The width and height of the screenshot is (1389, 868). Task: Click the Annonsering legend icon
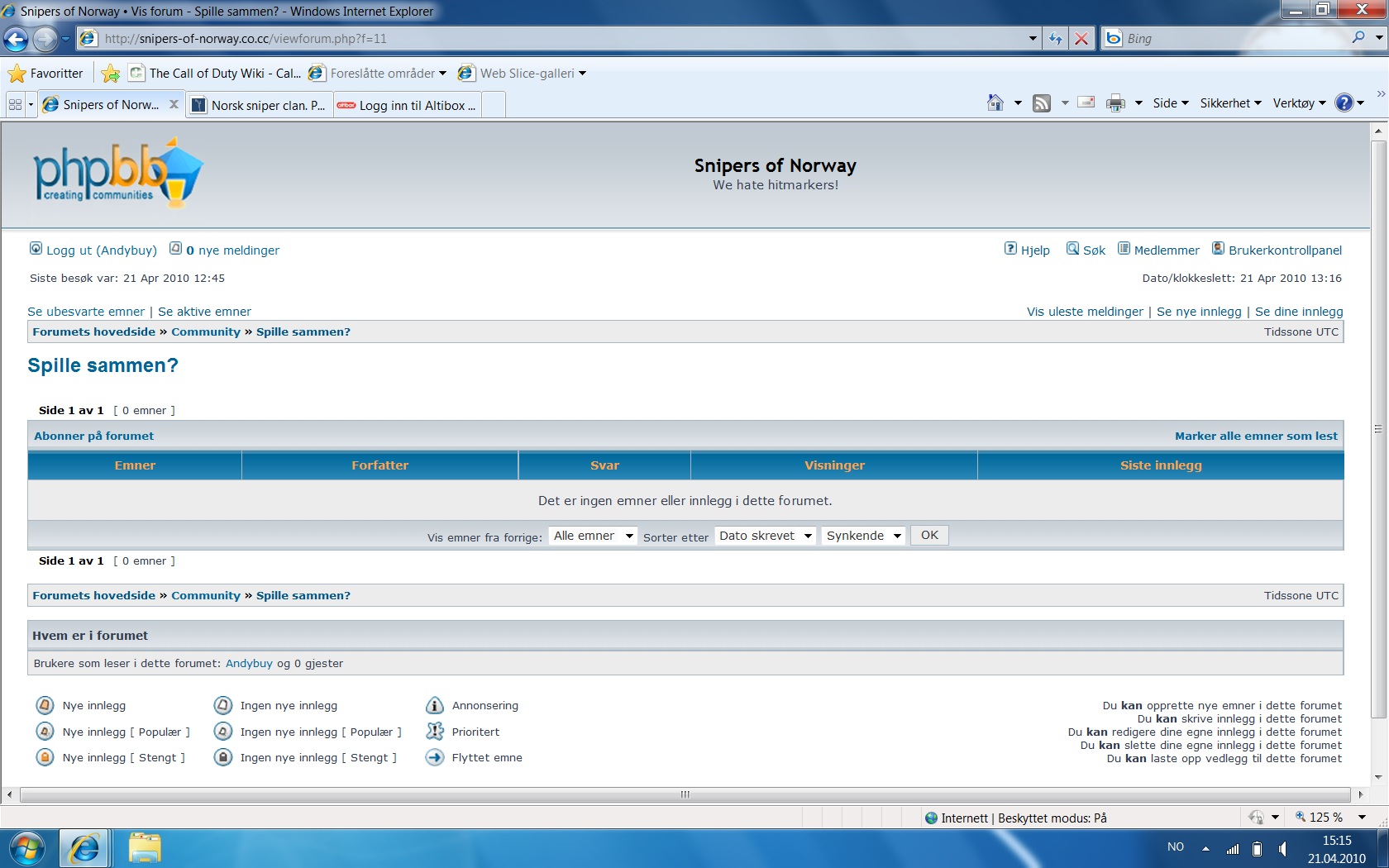(435, 705)
